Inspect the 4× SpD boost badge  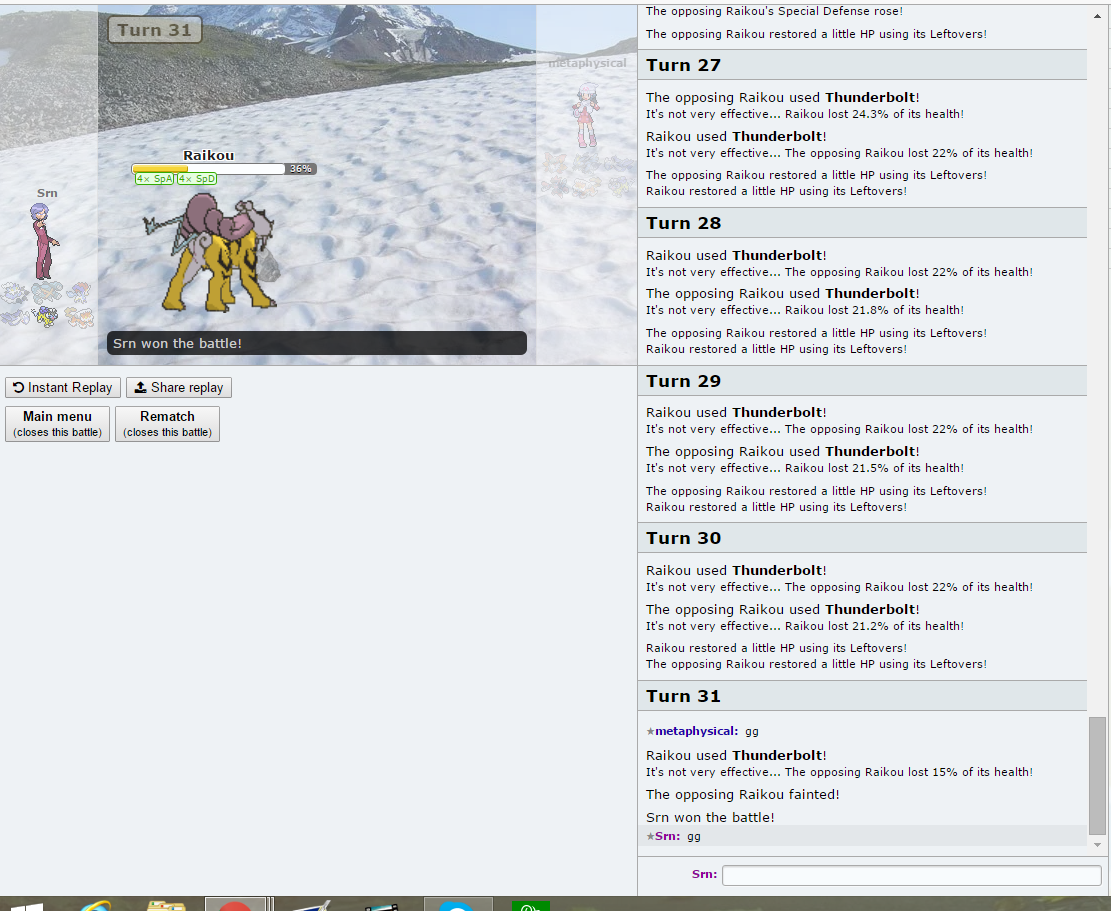pos(197,179)
